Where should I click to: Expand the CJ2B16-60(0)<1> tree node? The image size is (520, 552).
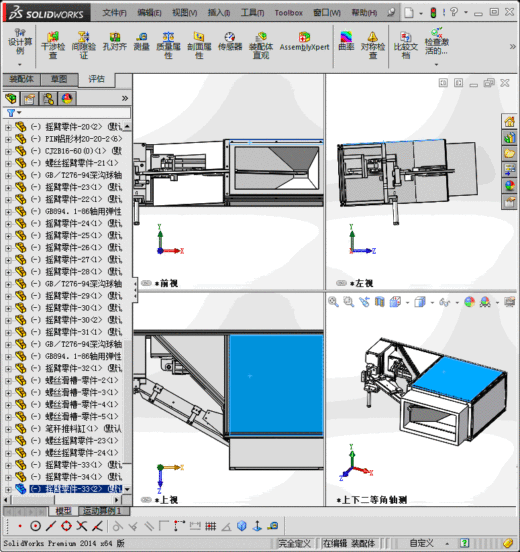point(8,151)
